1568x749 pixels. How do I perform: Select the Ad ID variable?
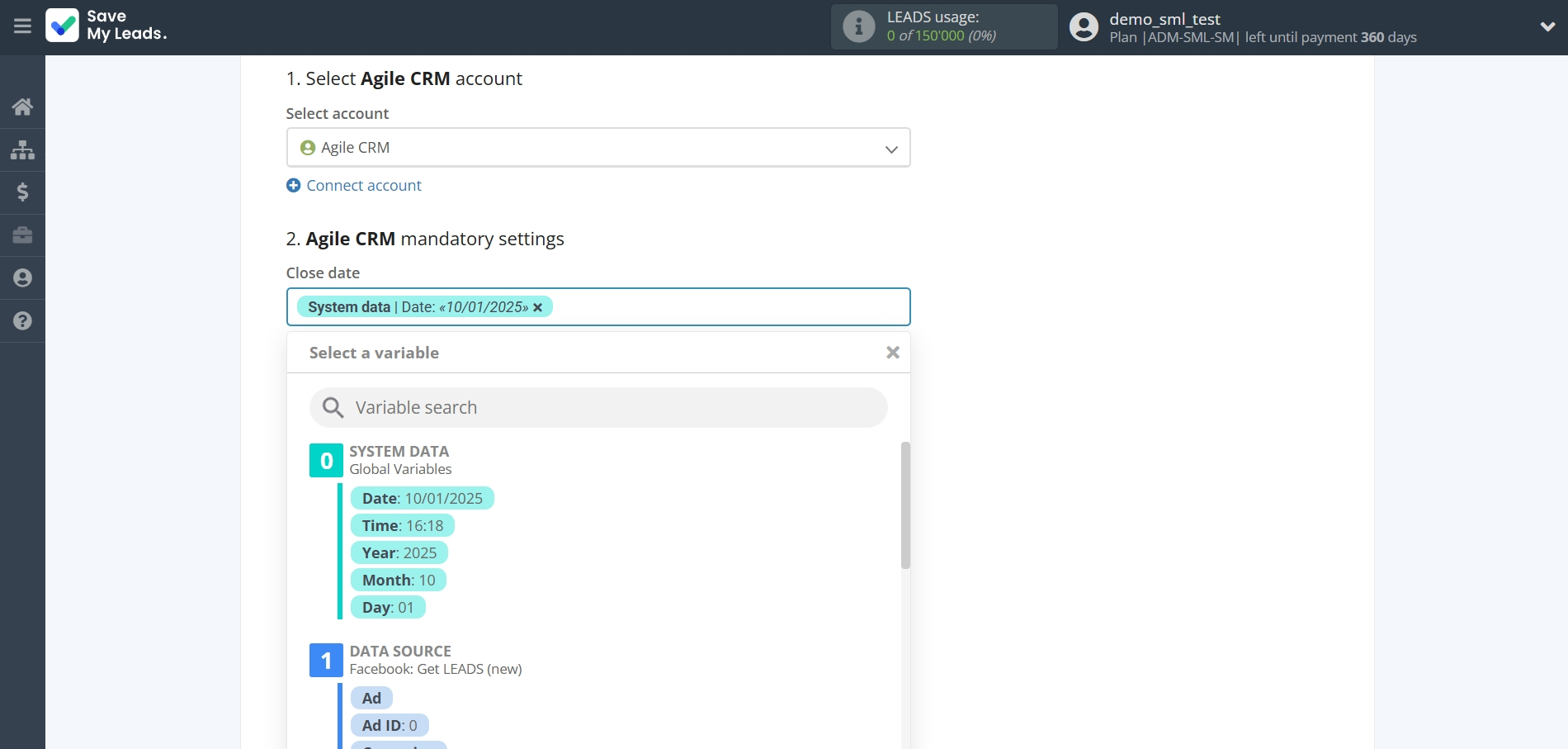coord(389,726)
